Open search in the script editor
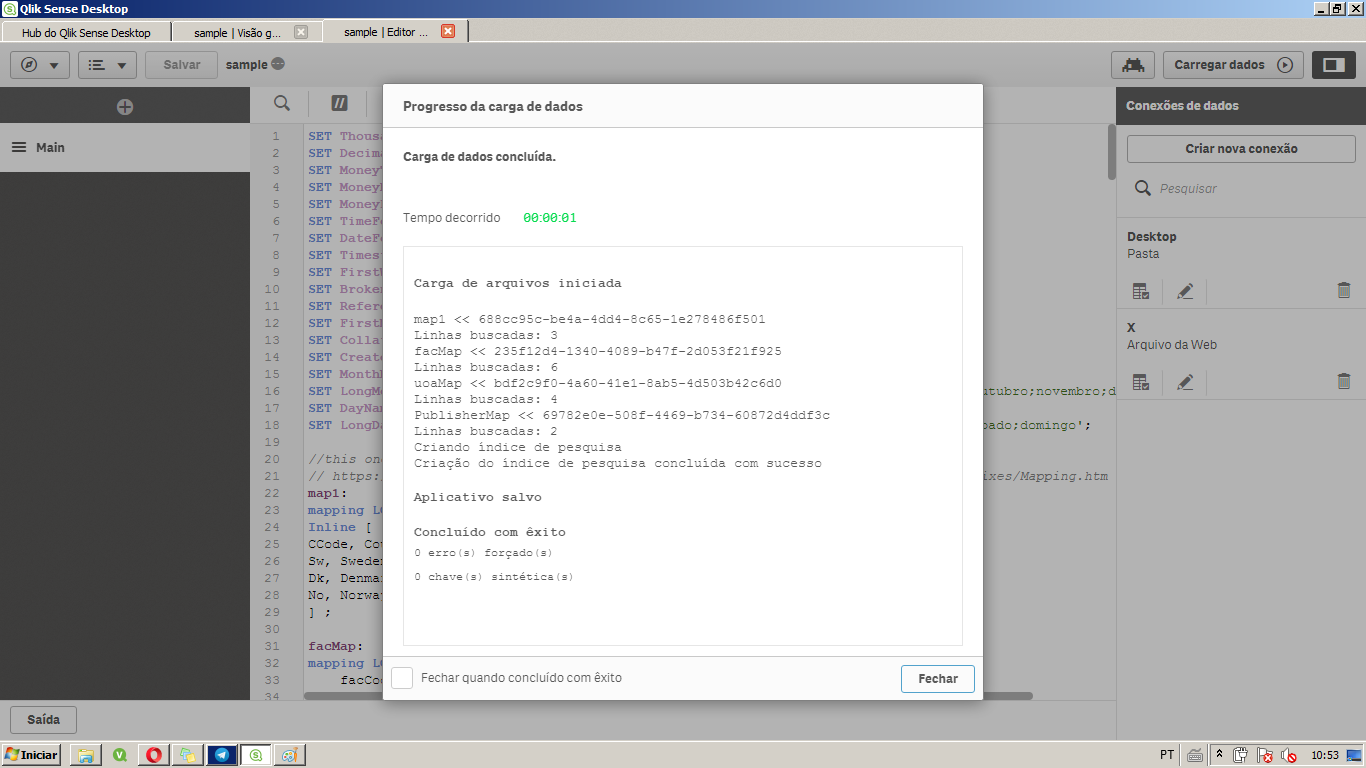 coord(283,103)
